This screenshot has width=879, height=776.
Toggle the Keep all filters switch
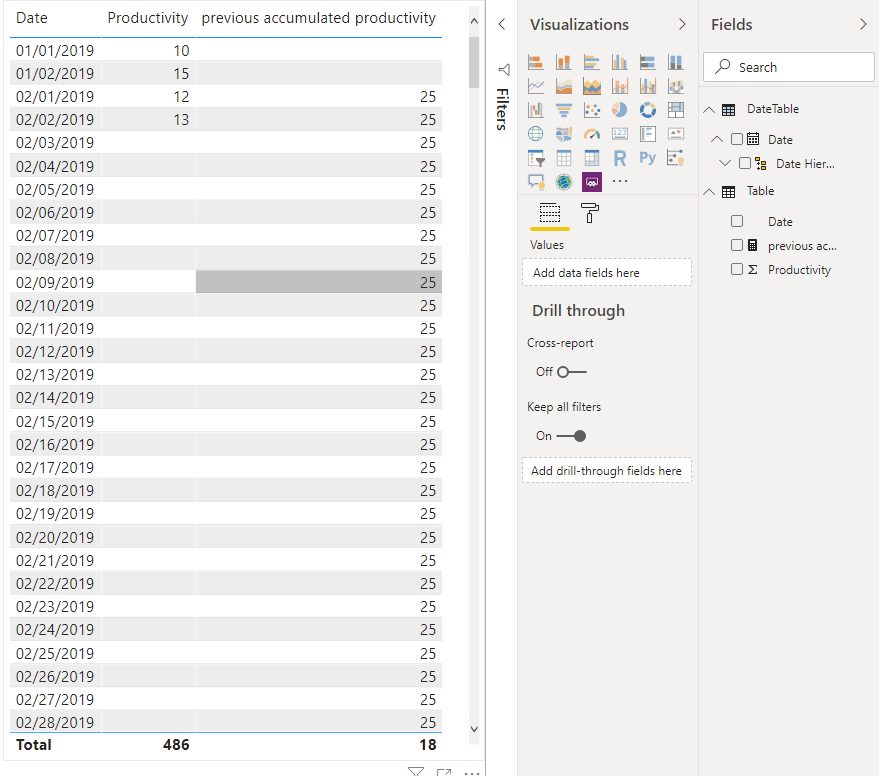pos(571,436)
